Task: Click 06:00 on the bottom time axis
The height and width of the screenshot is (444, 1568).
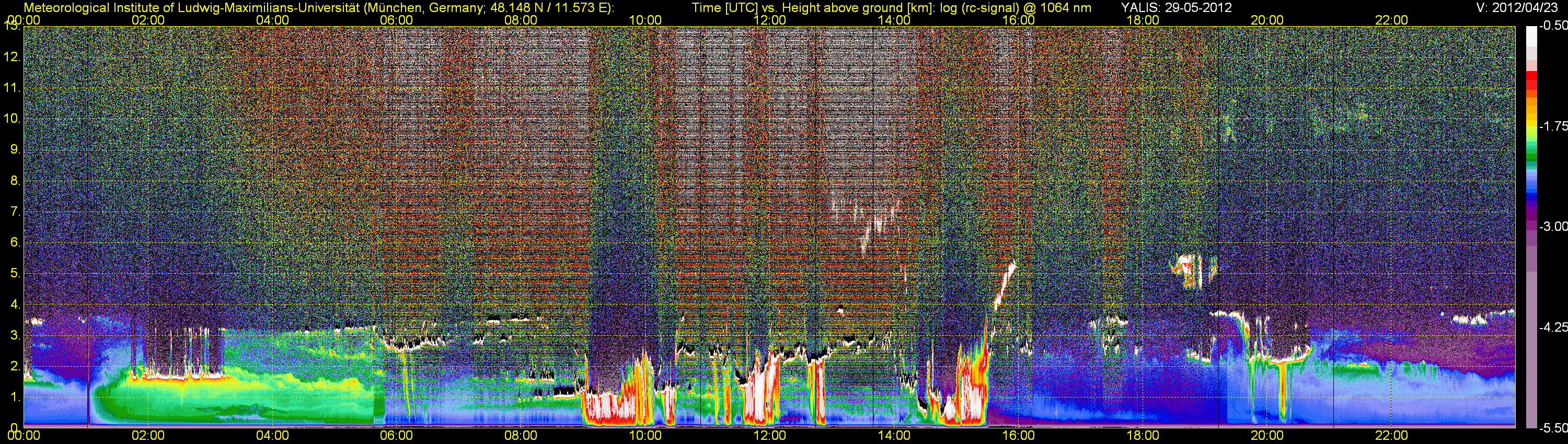Action: [396, 436]
